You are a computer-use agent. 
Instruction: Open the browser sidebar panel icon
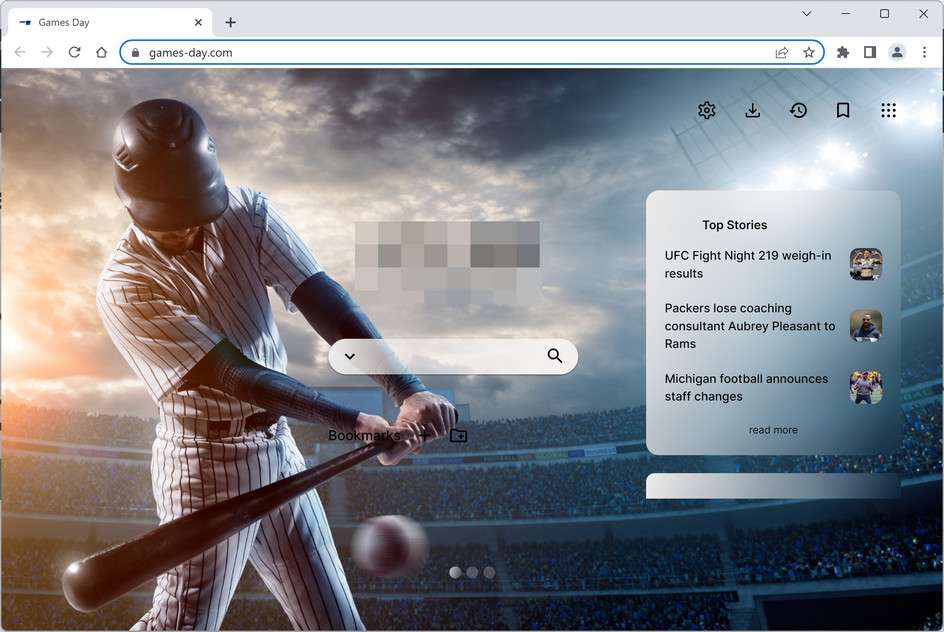coord(869,52)
